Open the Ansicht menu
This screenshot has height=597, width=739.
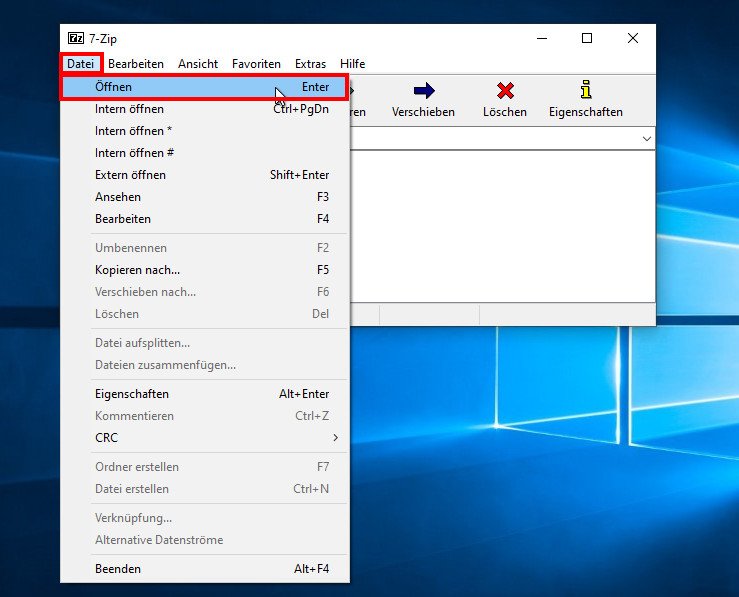[198, 64]
